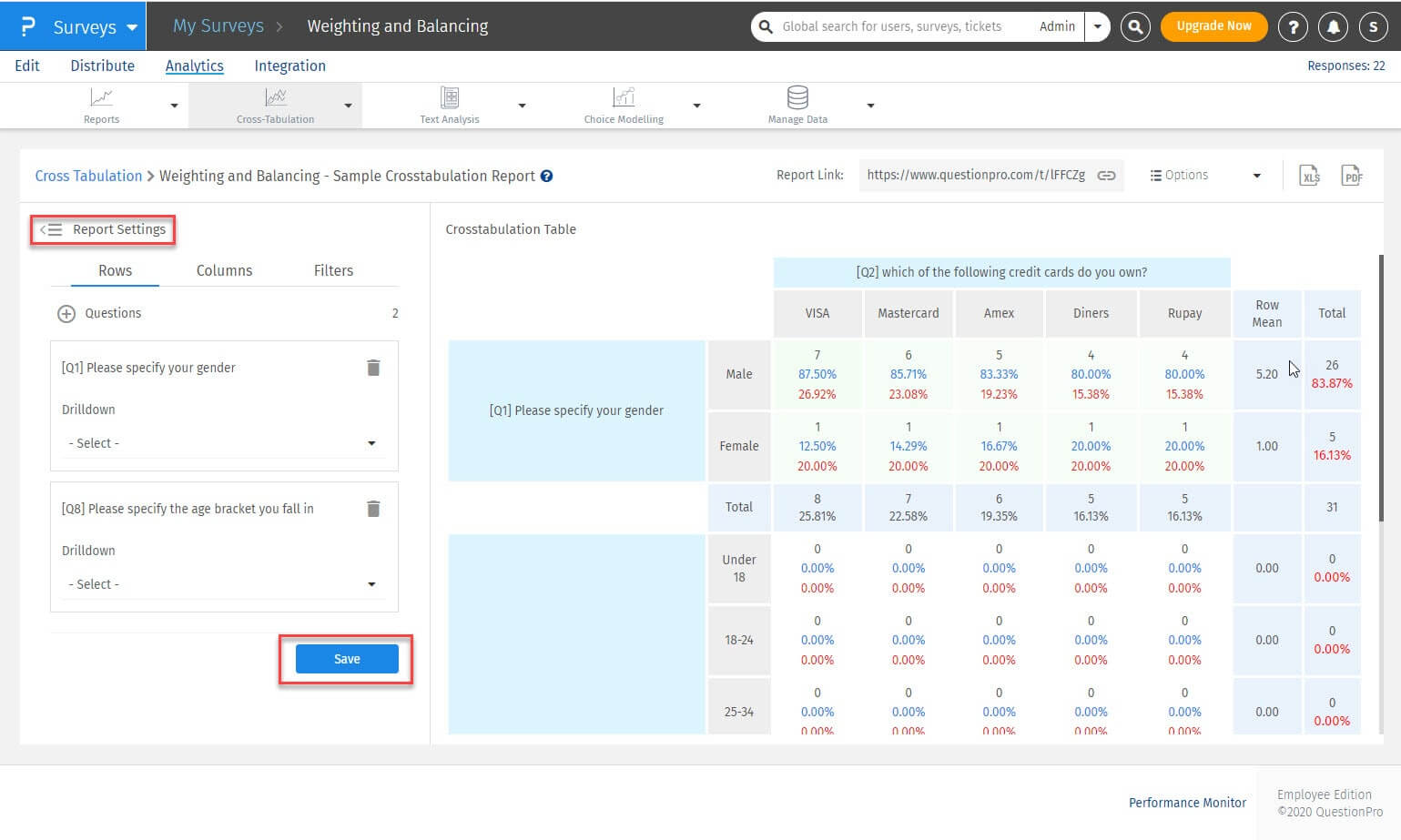This screenshot has width=1401, height=840.
Task: Switch to the Filters tab
Action: coord(333,270)
